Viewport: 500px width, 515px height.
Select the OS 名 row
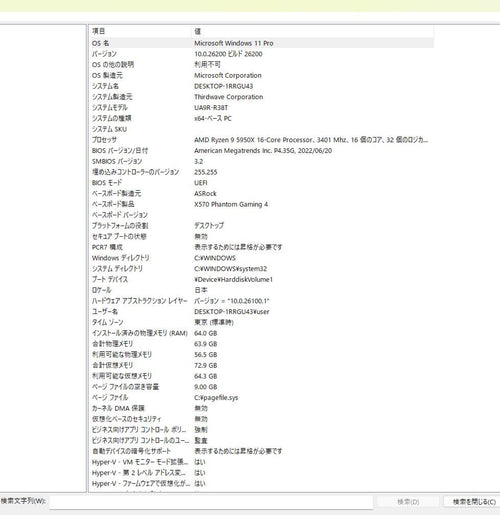point(261,43)
